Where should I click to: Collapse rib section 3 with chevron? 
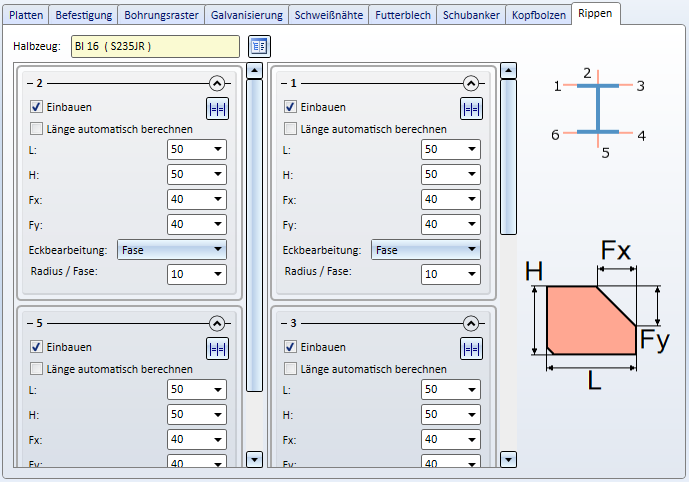coord(471,323)
